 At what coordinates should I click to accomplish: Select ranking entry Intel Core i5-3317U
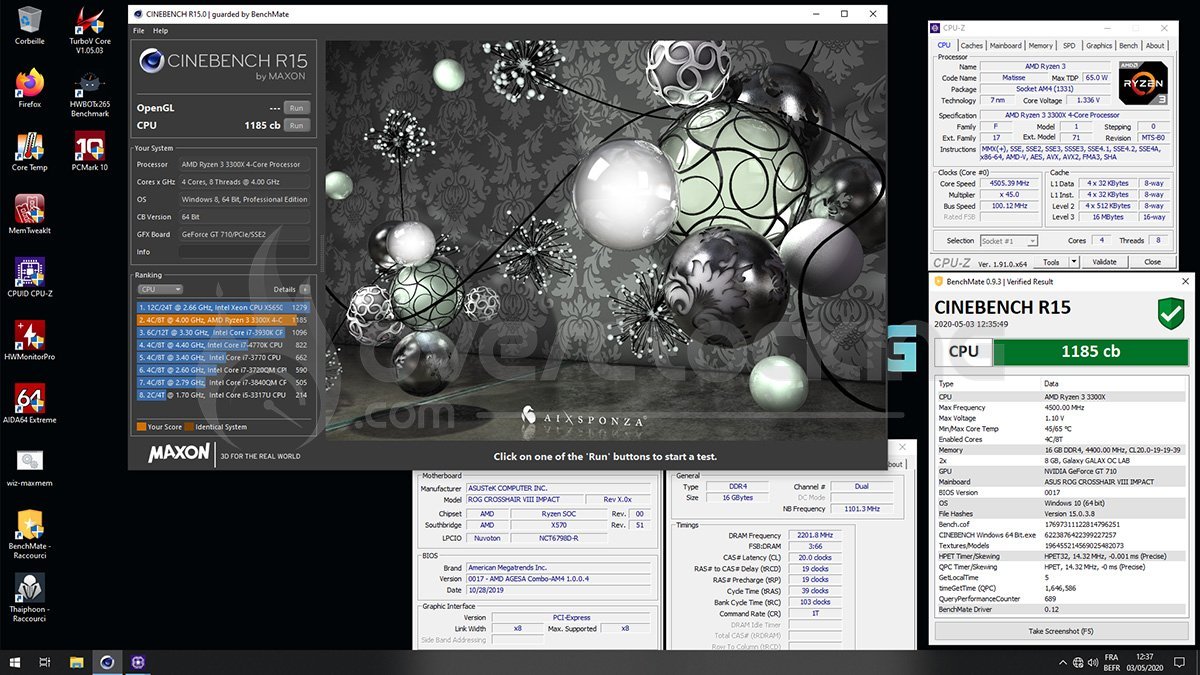point(225,395)
